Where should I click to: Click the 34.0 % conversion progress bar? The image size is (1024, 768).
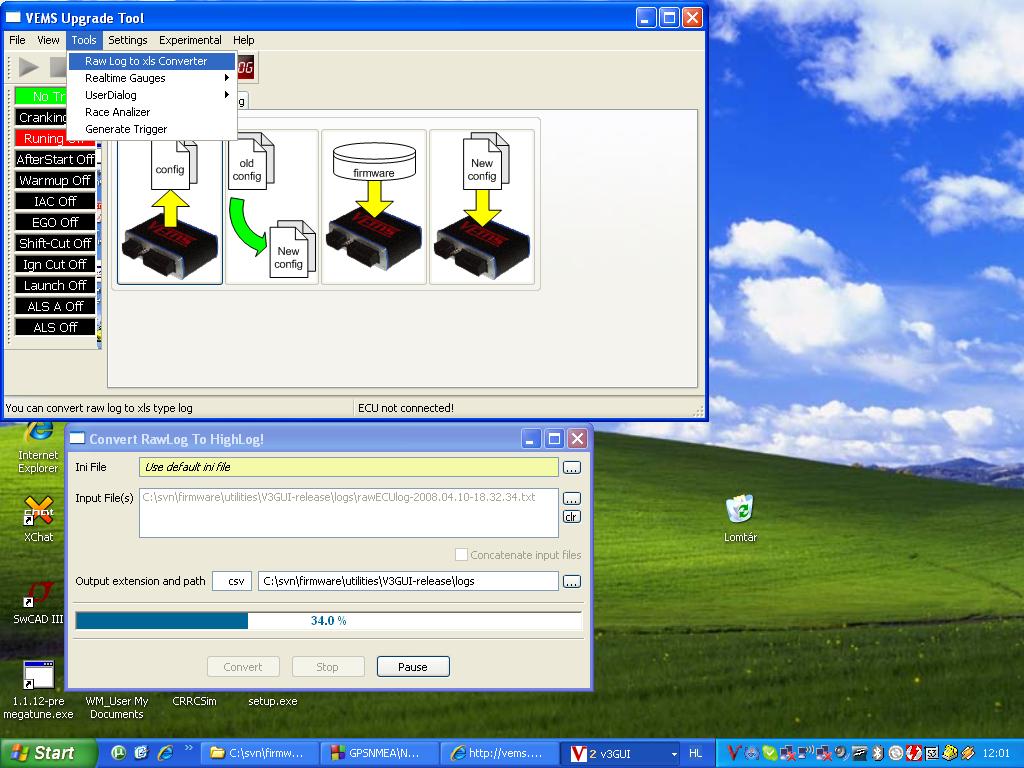[x=328, y=620]
